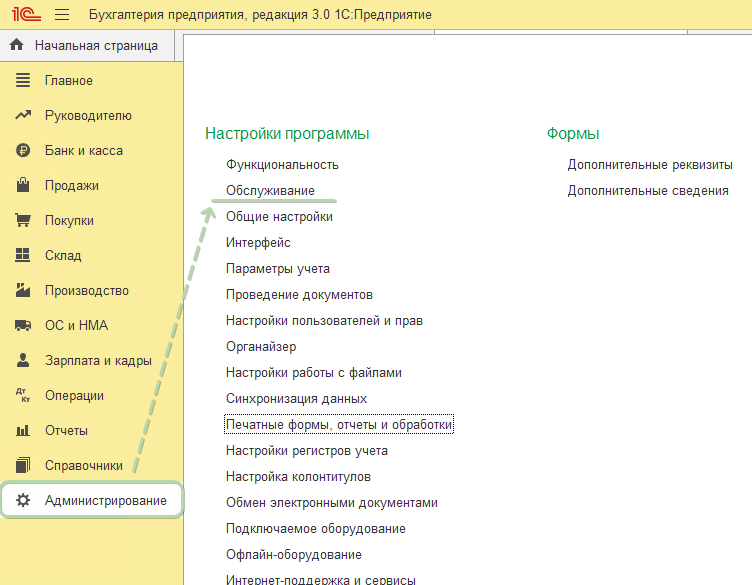Open Печатные формы, отчеты и обработки
Image resolution: width=752 pixels, height=585 pixels.
[339, 424]
